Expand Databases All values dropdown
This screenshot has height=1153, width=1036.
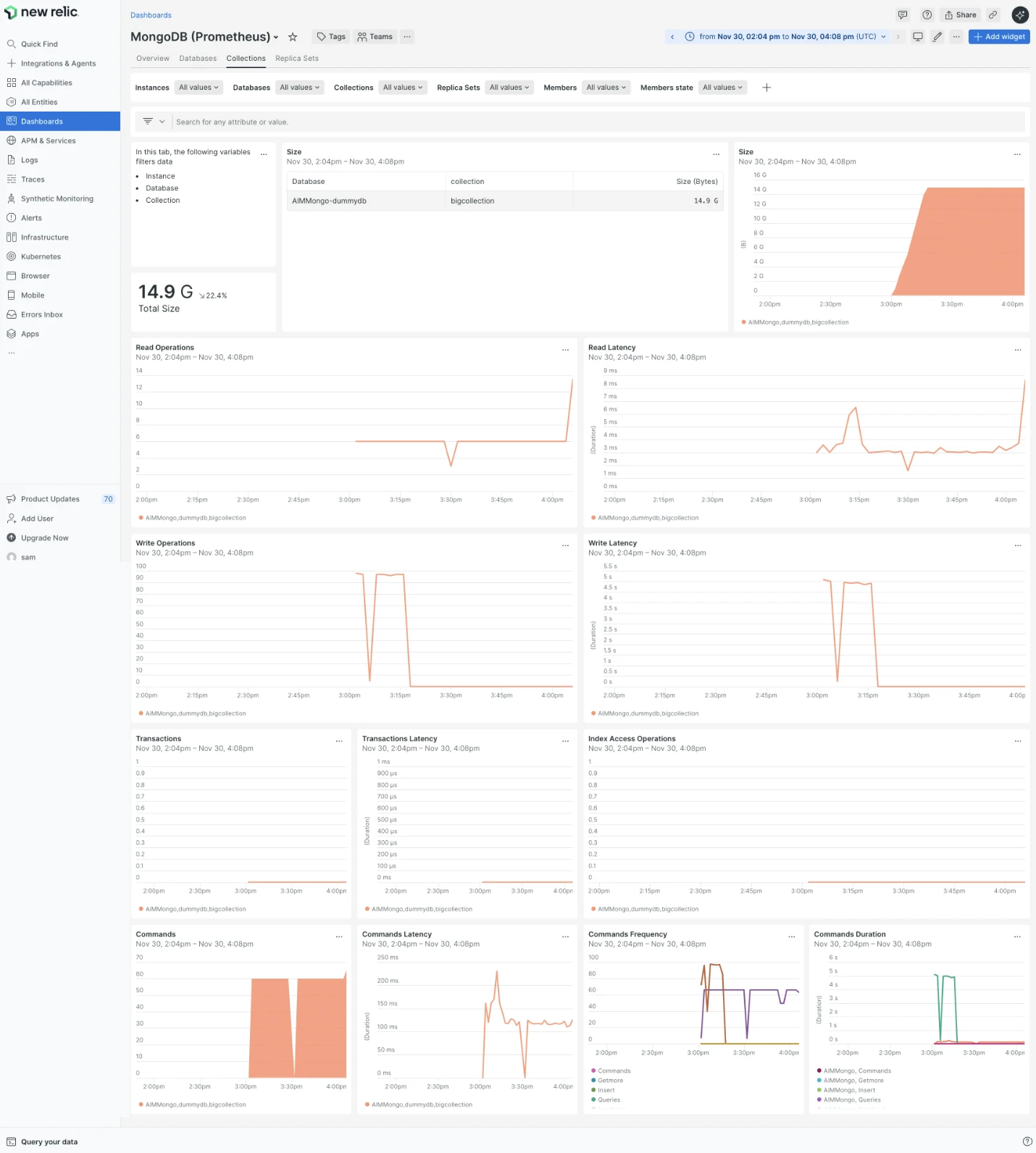click(x=300, y=88)
